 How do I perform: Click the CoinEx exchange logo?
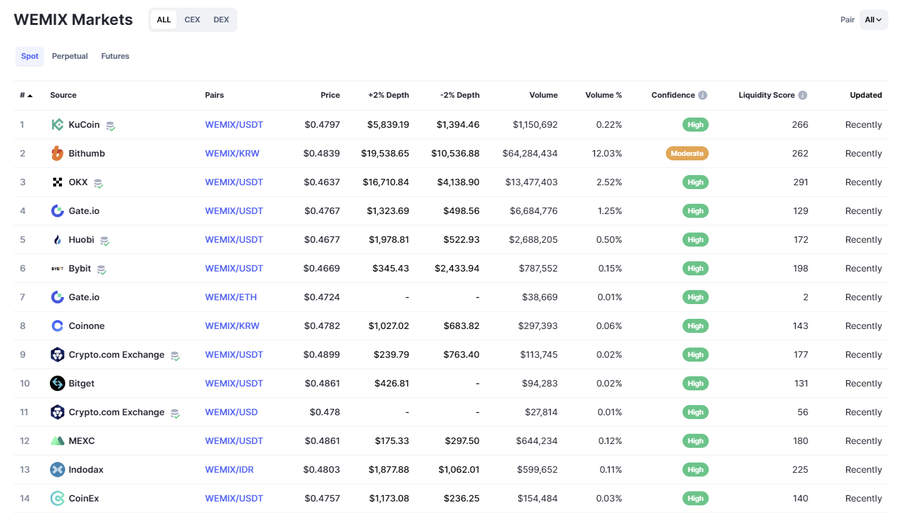[x=57, y=498]
